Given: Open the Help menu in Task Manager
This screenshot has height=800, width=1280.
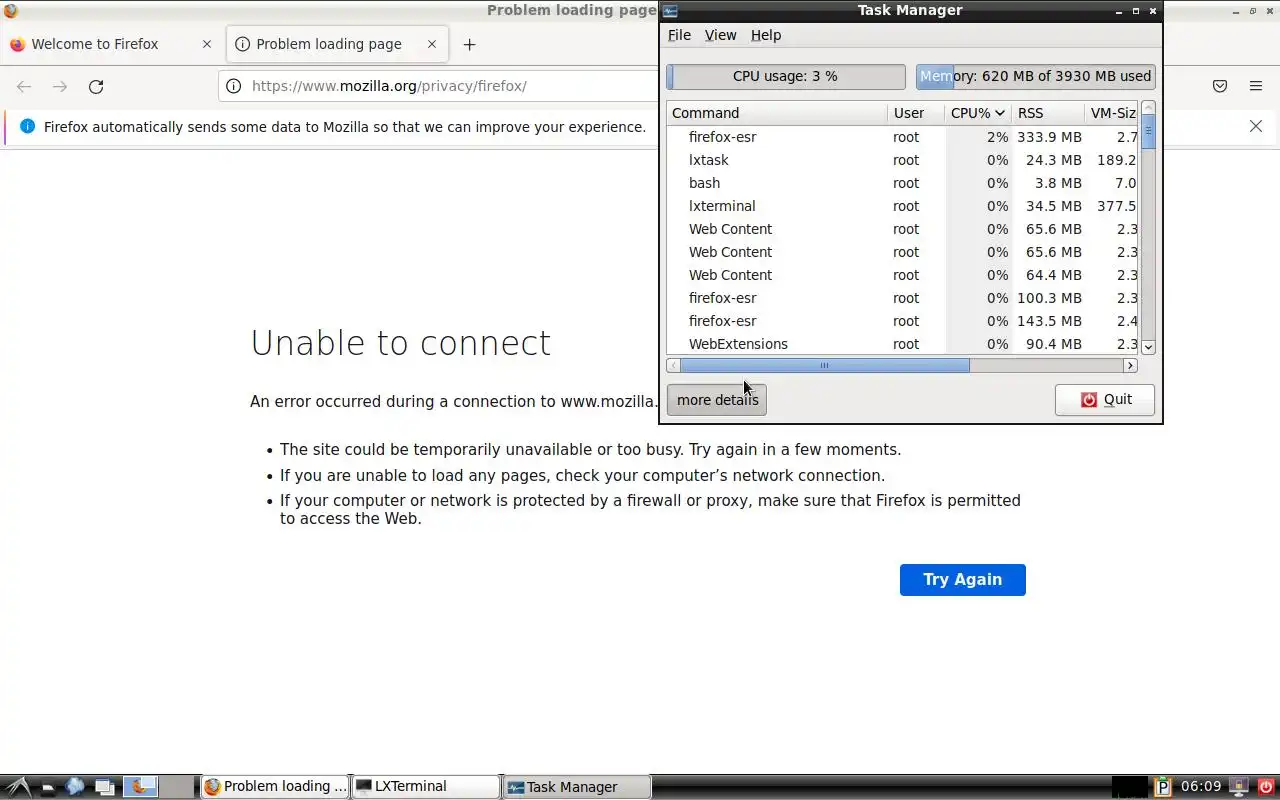Looking at the screenshot, I should [766, 35].
